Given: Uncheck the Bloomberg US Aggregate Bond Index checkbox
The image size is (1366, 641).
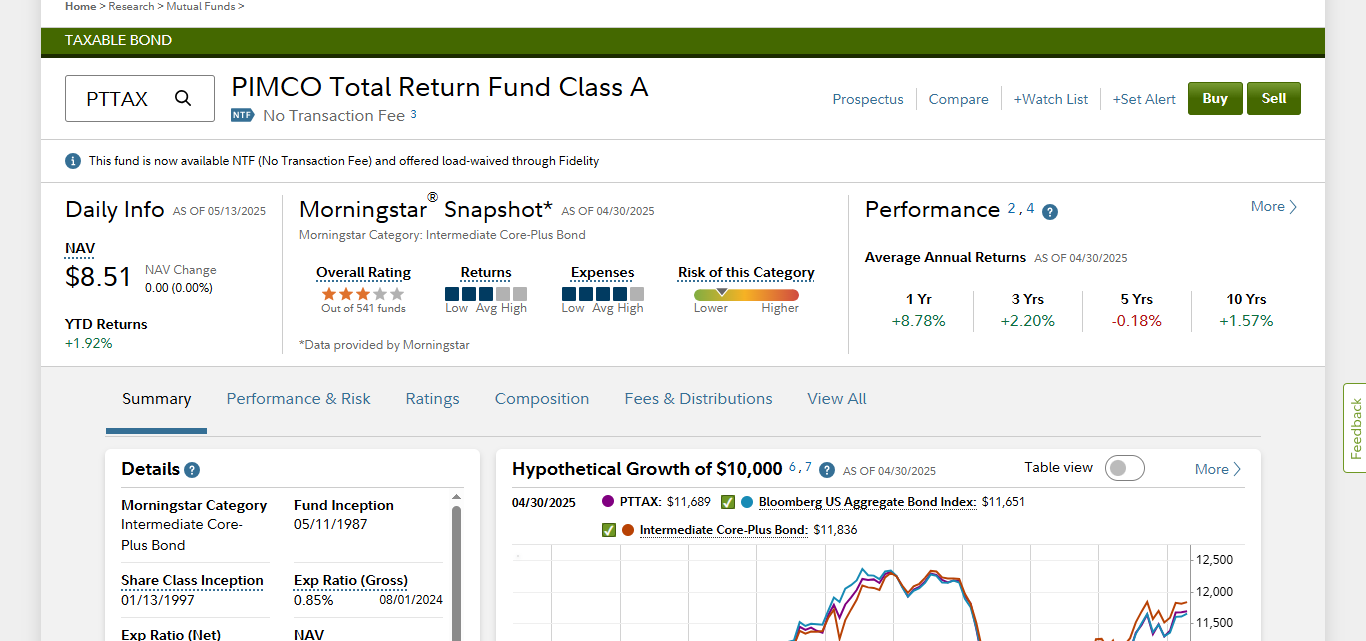Looking at the screenshot, I should click(x=728, y=502).
